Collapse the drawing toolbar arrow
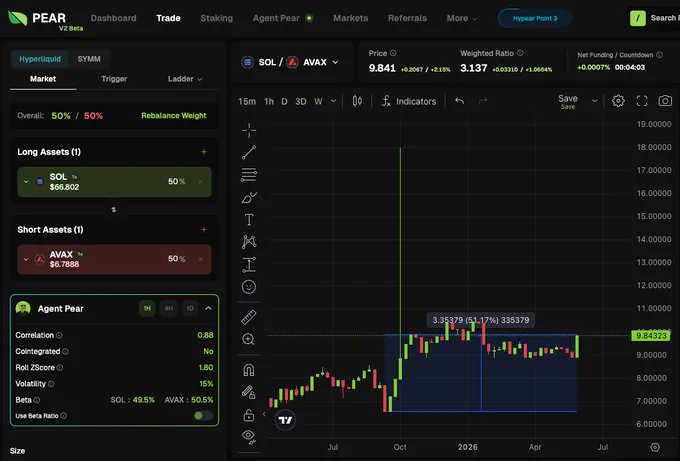 pyautogui.click(x=264, y=414)
